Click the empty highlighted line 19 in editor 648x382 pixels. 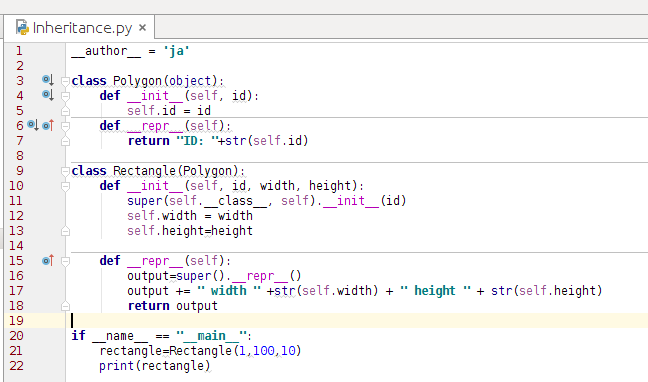pyautogui.click(x=359, y=321)
